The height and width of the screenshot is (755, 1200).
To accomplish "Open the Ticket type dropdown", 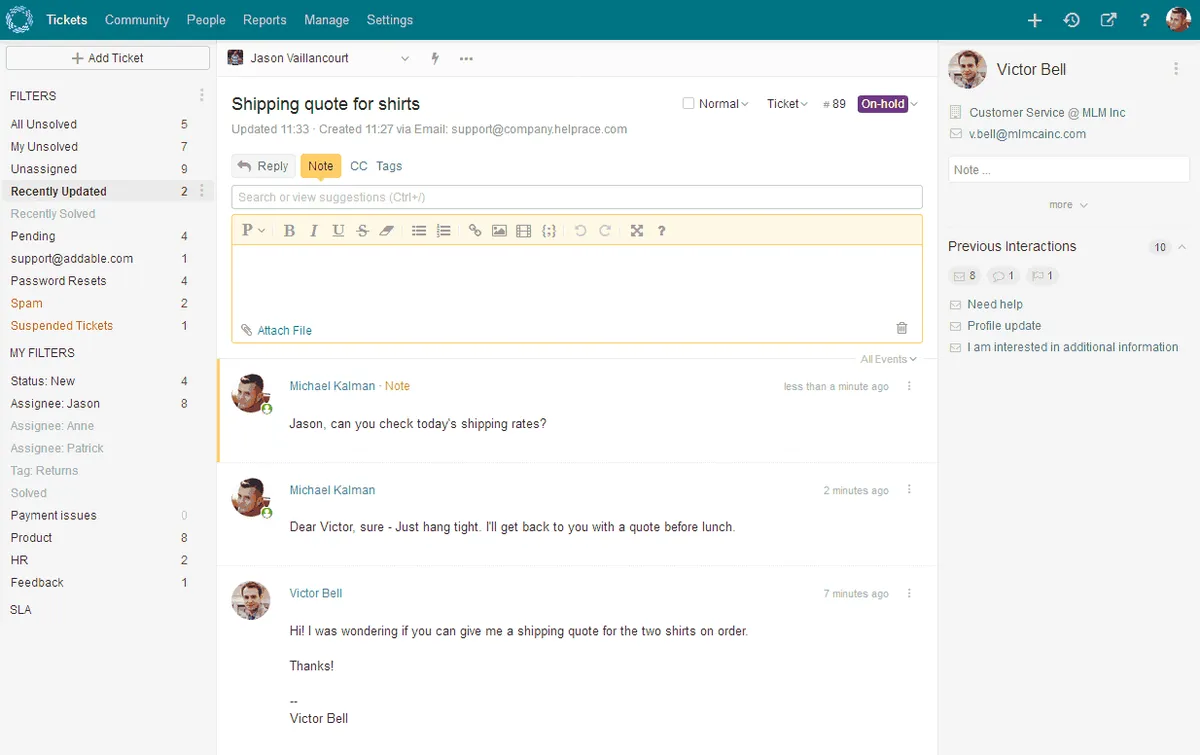I will pyautogui.click(x=787, y=104).
